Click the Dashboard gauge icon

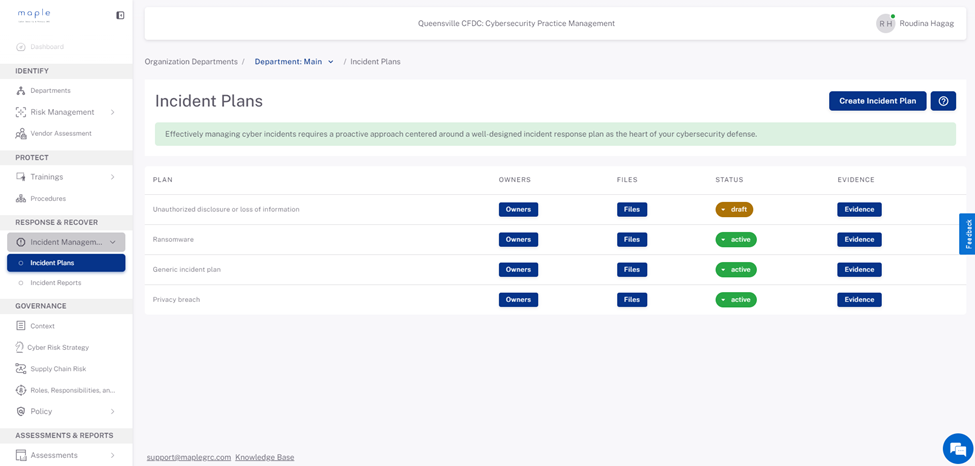(21, 47)
